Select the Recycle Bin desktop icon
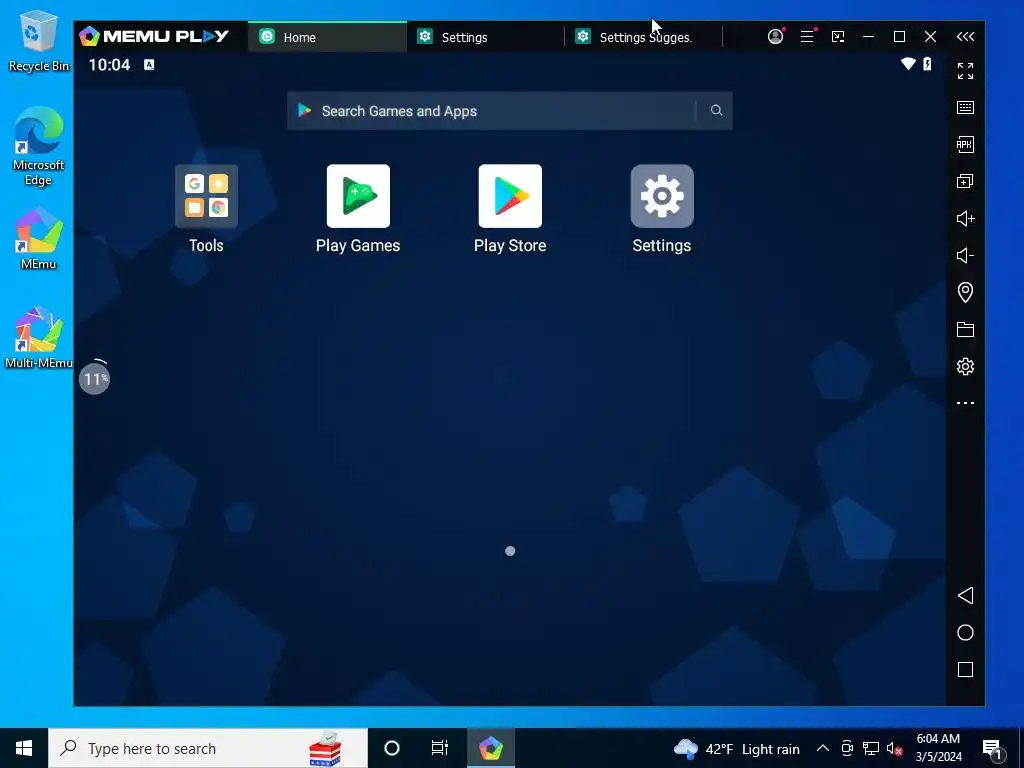Image resolution: width=1024 pixels, height=768 pixels. pos(39,41)
